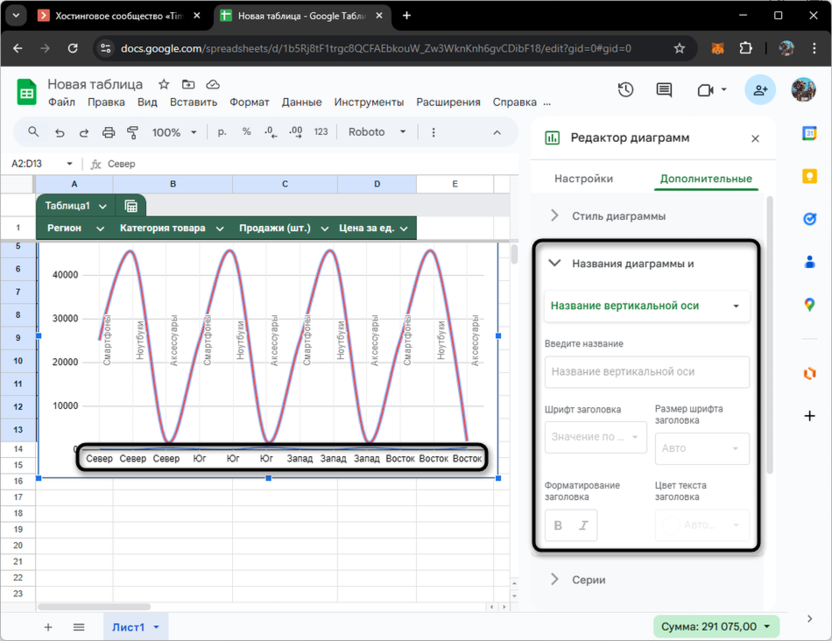This screenshot has height=641, width=832.
Task: Click the Введите название input field
Action: point(647,372)
